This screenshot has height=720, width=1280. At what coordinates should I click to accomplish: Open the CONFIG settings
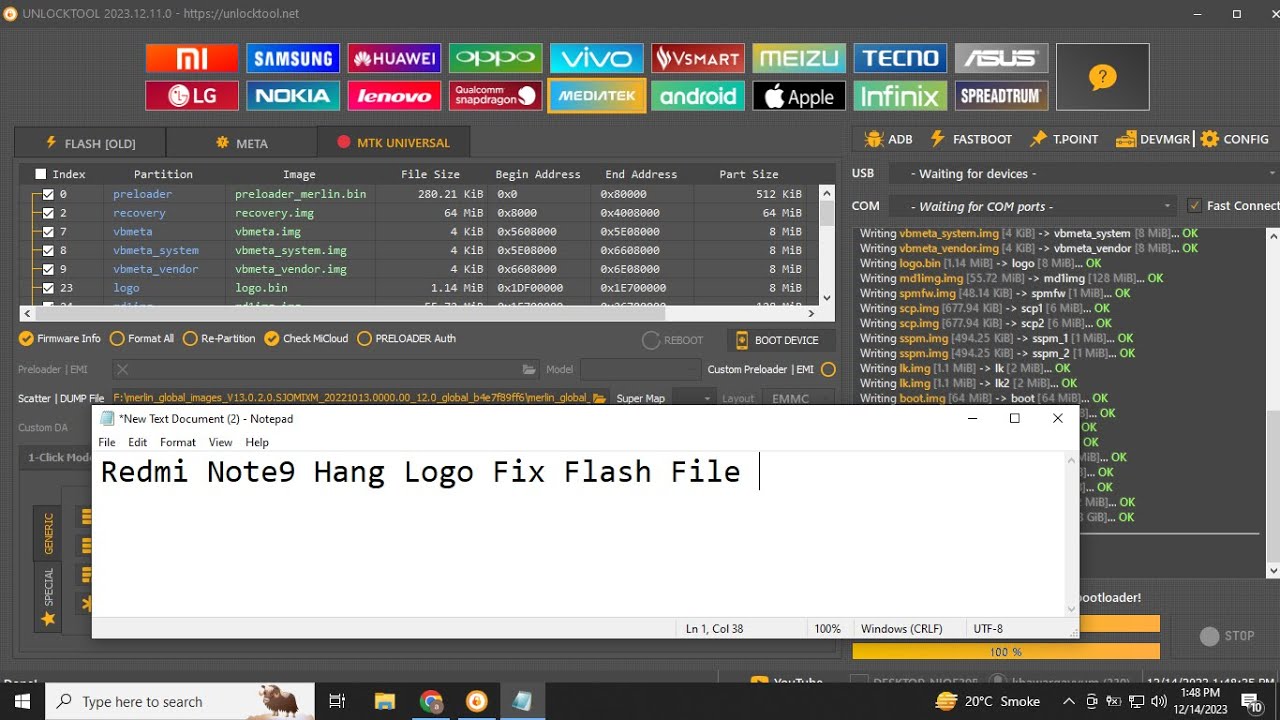click(x=1235, y=139)
